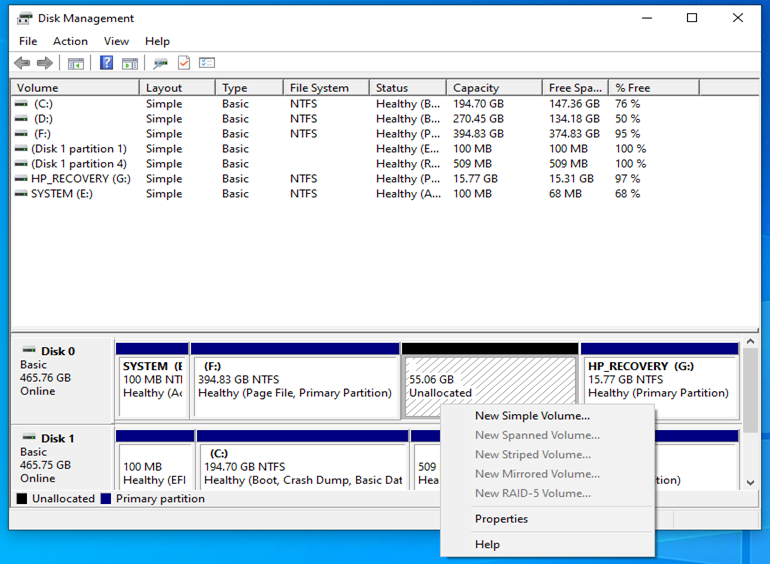Click the scroll down arrow in the disk pane
Viewport: 770px width, 564px height.
point(751,482)
